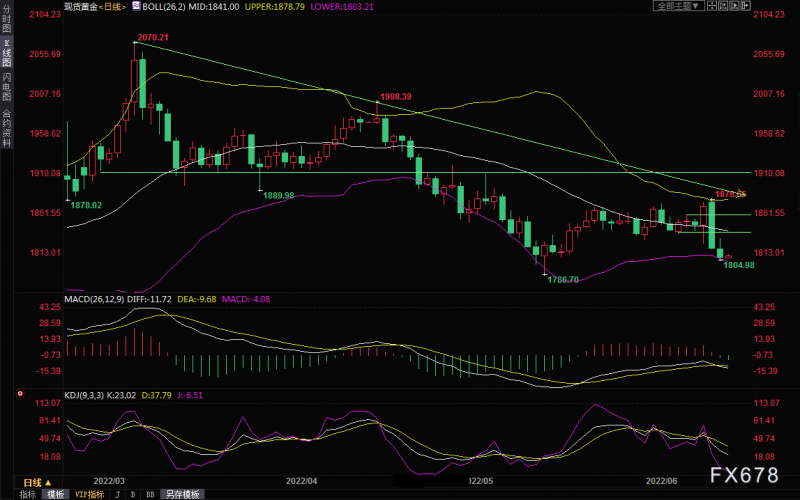
Task: Open 合约资料 side tab
Action: point(7,128)
